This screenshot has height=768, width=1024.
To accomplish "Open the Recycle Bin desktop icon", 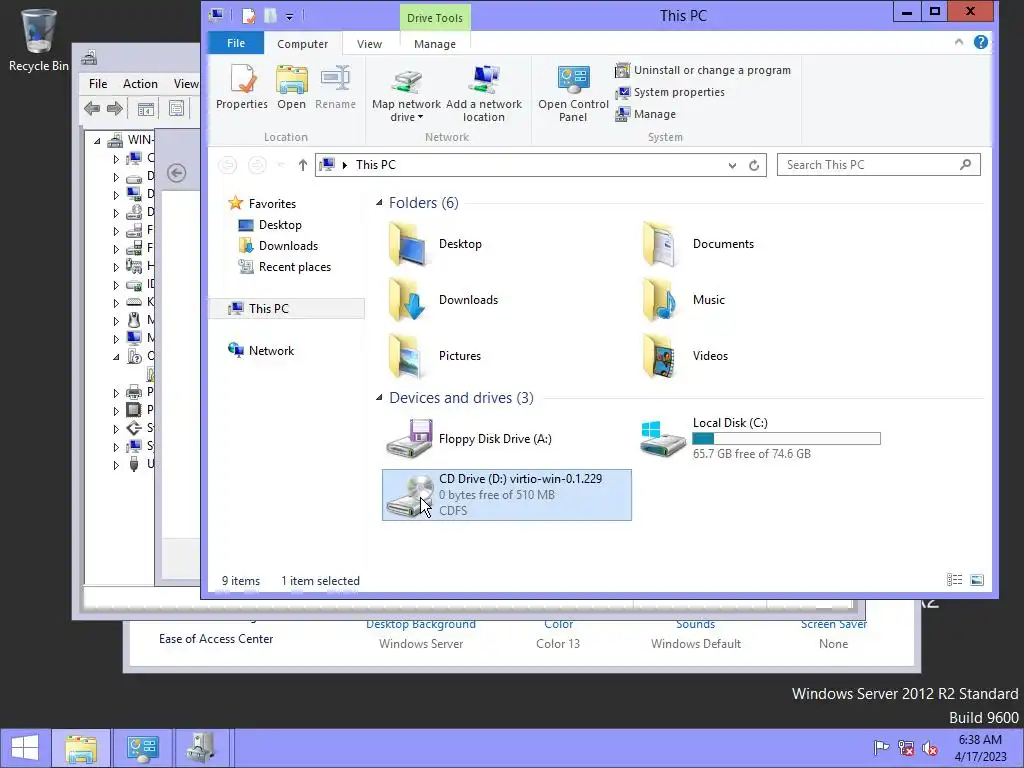I will pyautogui.click(x=38, y=39).
